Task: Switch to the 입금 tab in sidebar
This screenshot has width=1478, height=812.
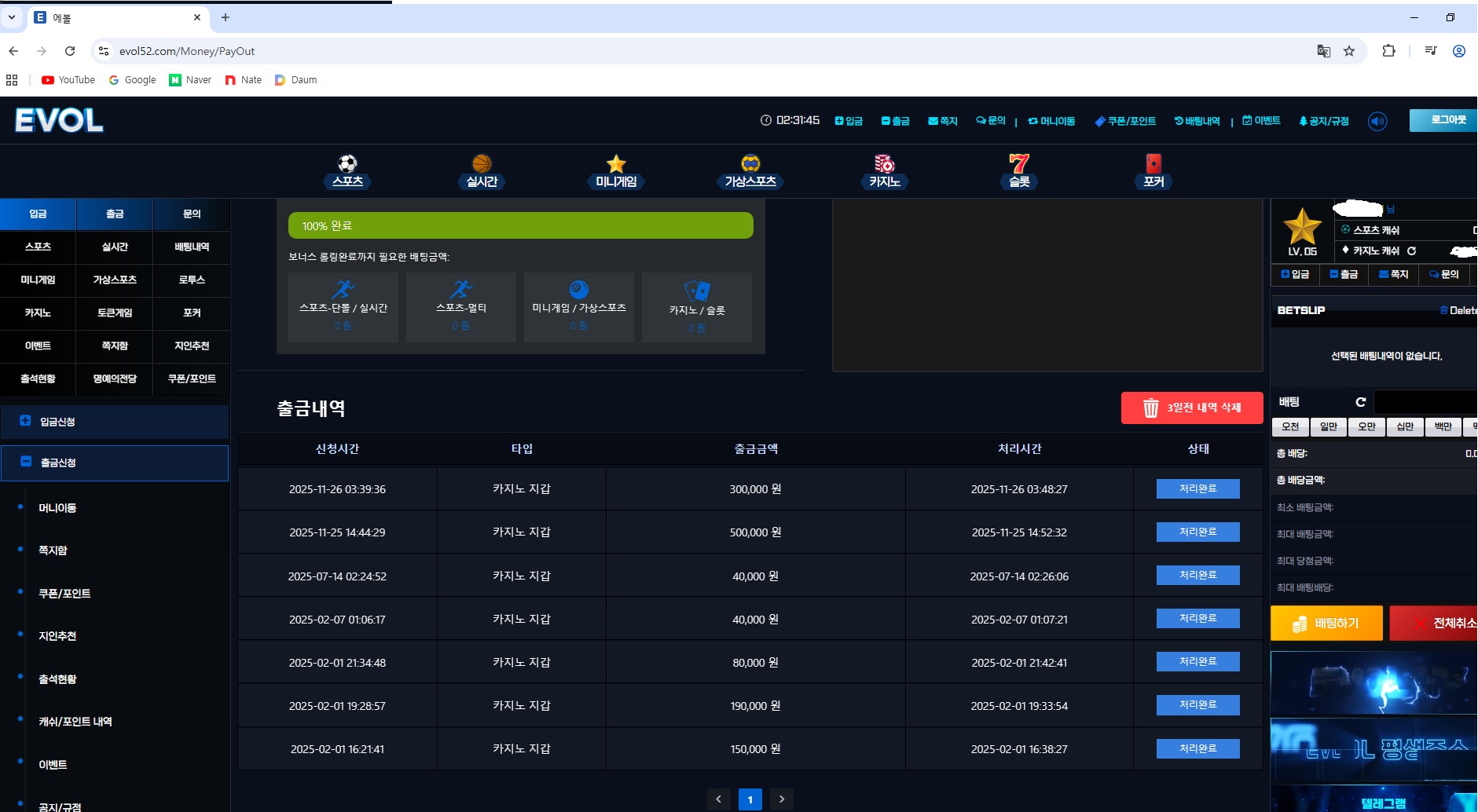Action: [x=38, y=214]
